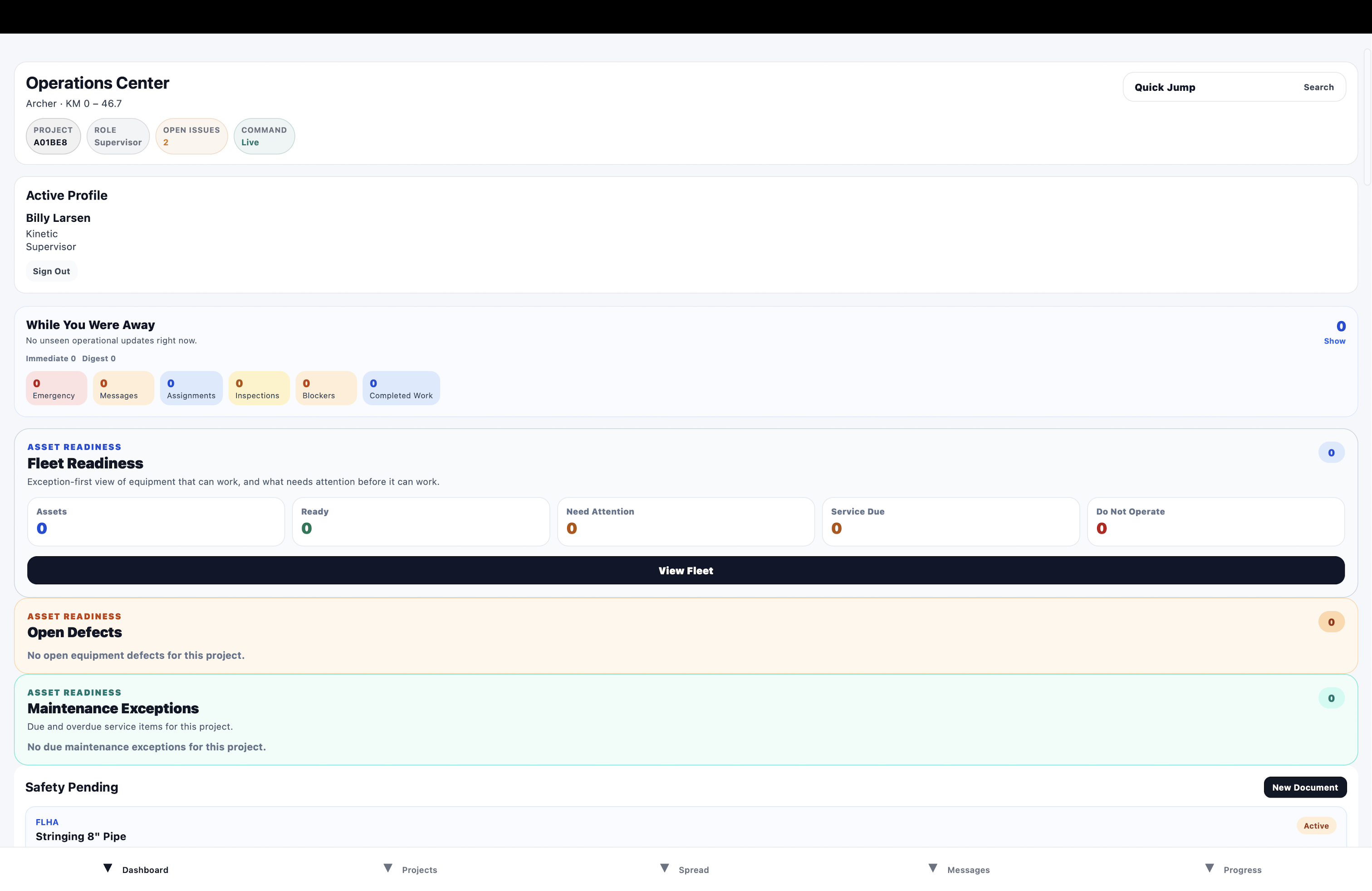Viewport: 1372px width, 891px height.
Task: Select the Completed Work count chip
Action: point(401,388)
